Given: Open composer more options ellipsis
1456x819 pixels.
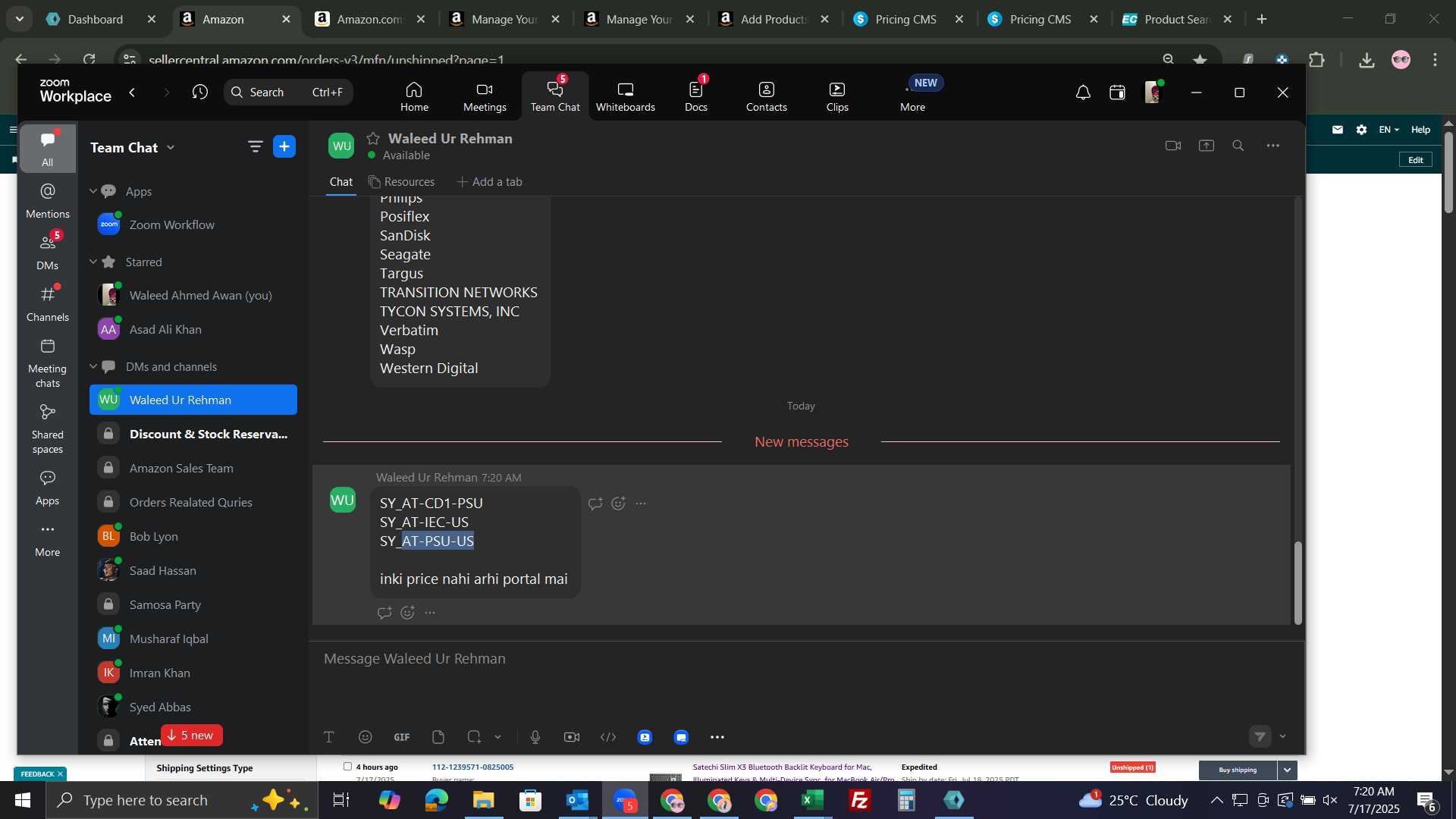Looking at the screenshot, I should pos(717,736).
